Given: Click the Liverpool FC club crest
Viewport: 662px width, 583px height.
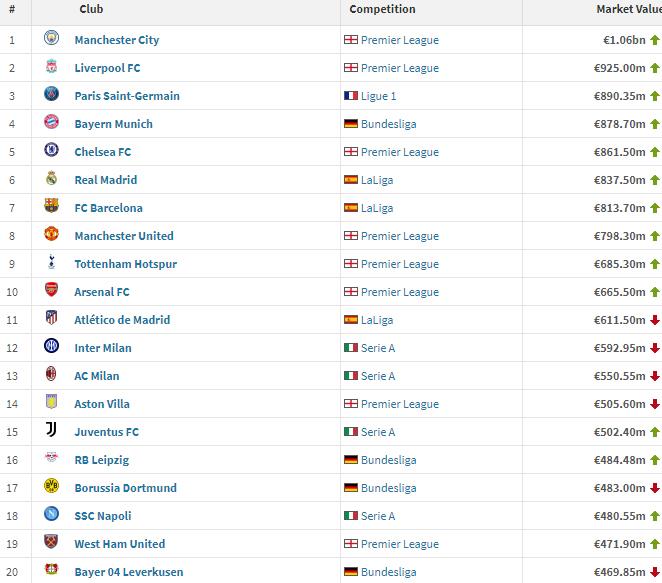Looking at the screenshot, I should tap(51, 67).
